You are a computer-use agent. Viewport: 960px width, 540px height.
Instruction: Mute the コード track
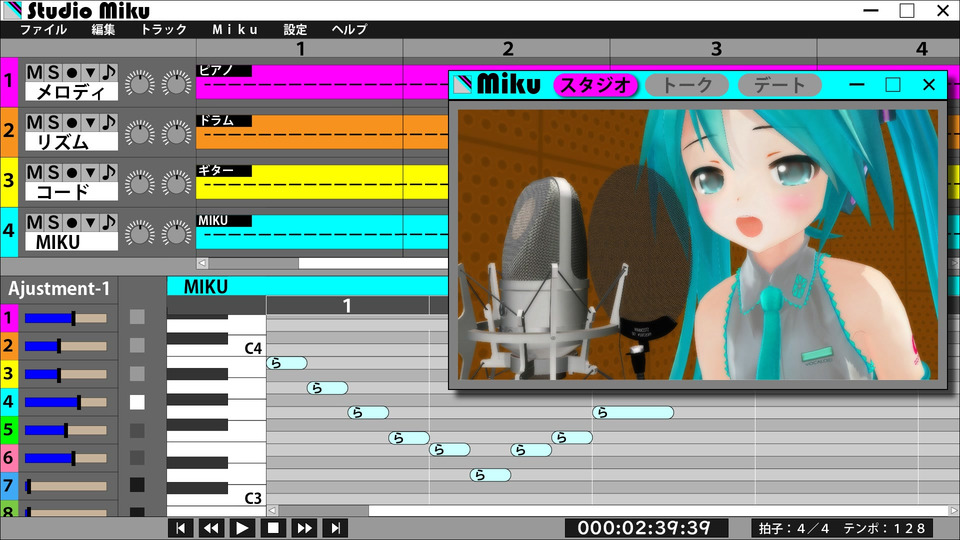35,172
